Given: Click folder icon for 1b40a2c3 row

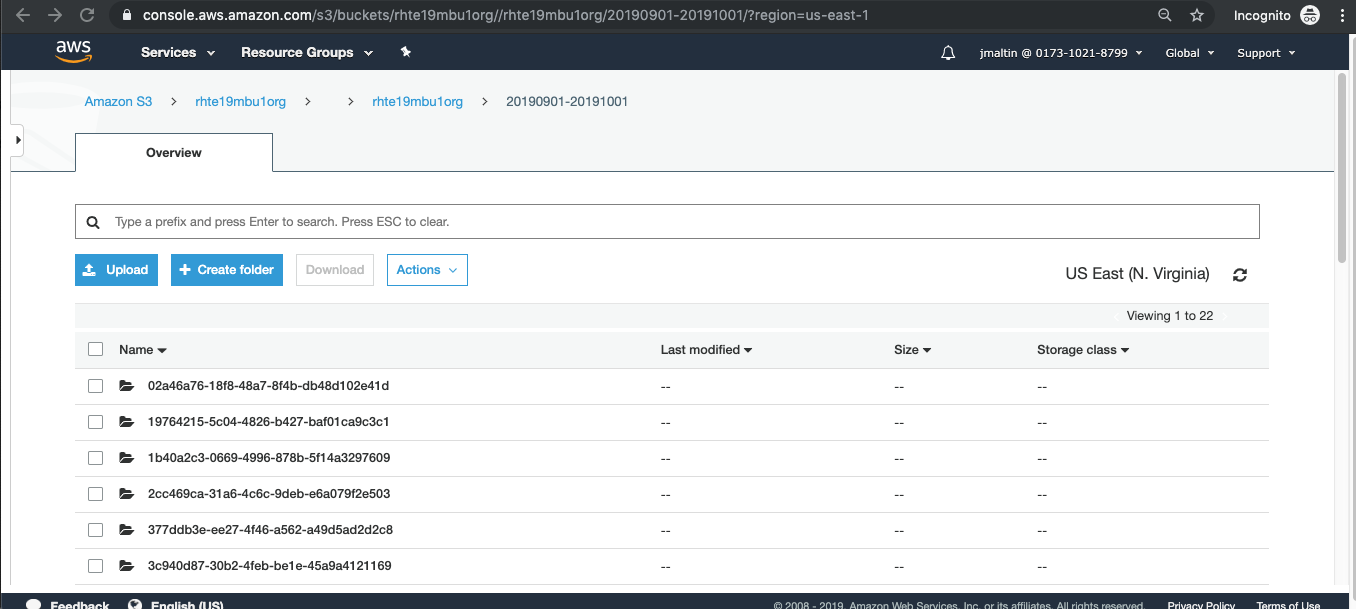Looking at the screenshot, I should tap(126, 458).
